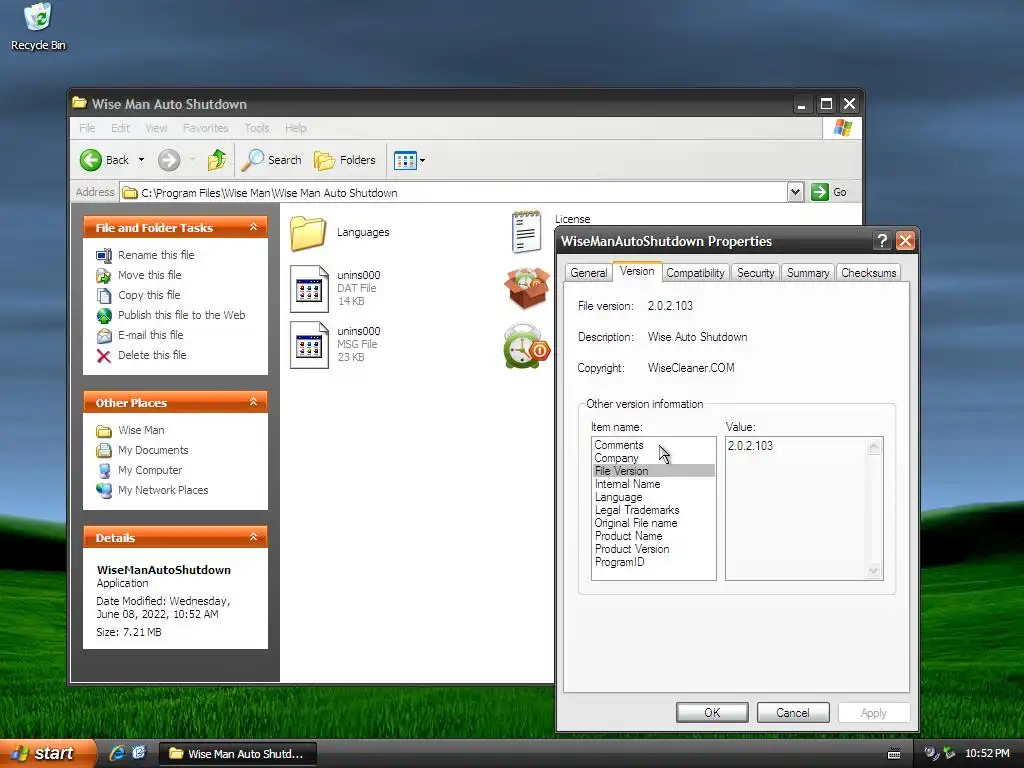Click the Forward arrow icon in Explorer toolbar

coord(168,160)
